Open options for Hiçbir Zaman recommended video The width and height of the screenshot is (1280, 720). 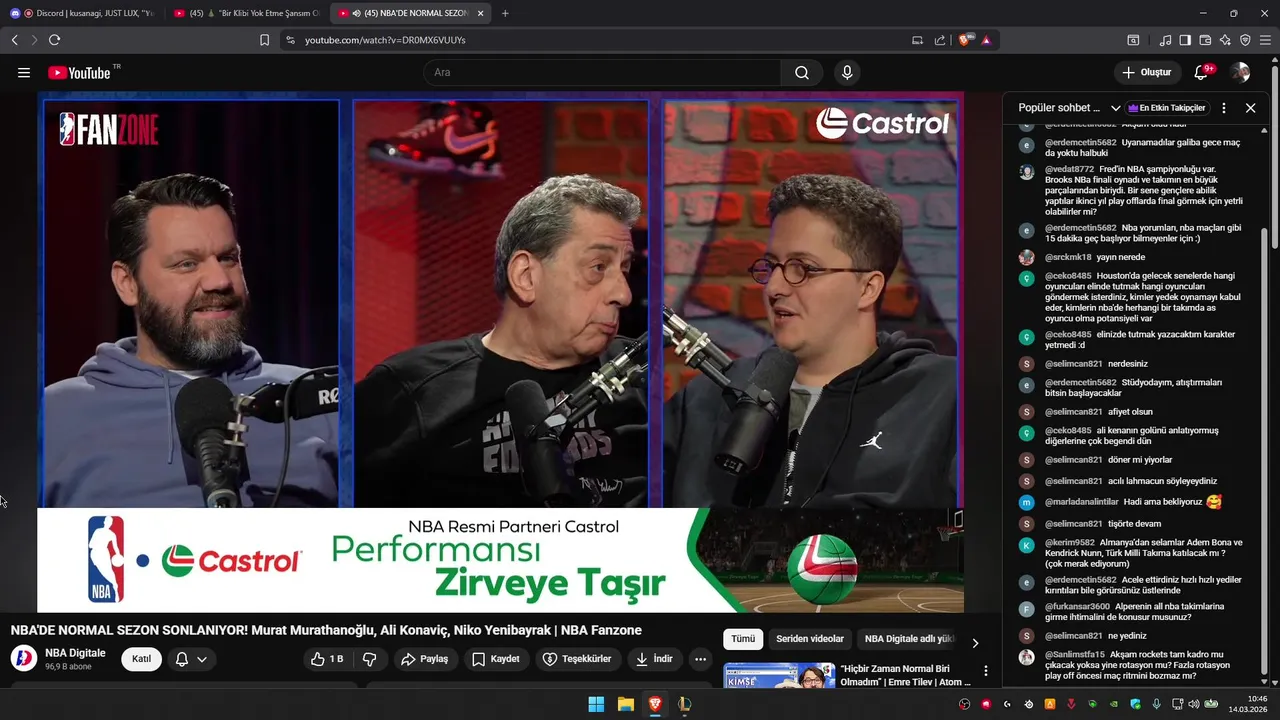(986, 672)
